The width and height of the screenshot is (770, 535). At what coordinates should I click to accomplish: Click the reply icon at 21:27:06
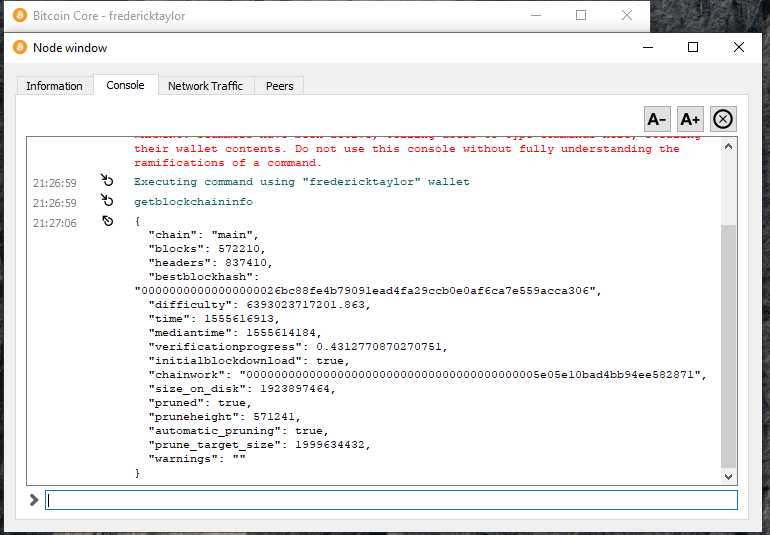(x=108, y=221)
